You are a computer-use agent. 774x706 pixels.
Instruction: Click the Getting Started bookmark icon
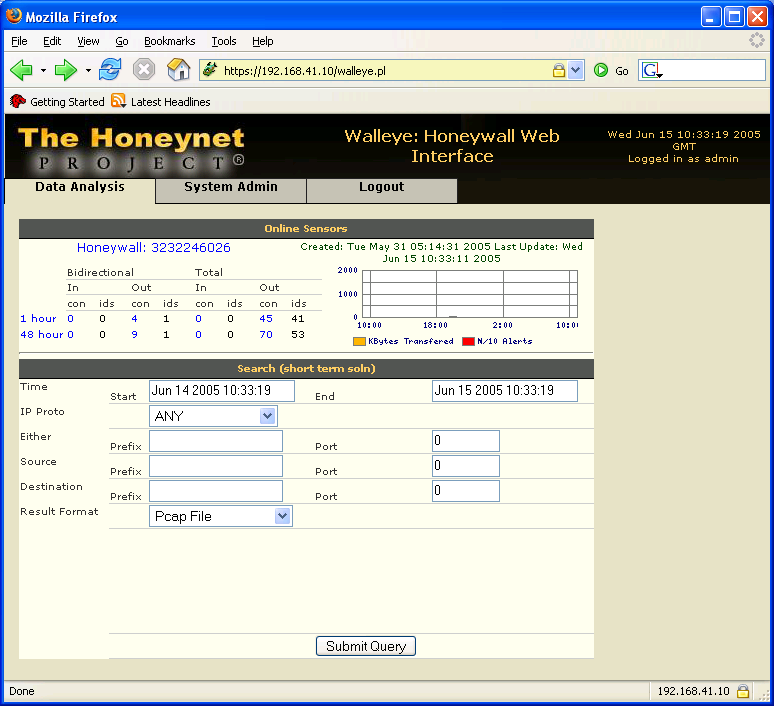(18, 101)
